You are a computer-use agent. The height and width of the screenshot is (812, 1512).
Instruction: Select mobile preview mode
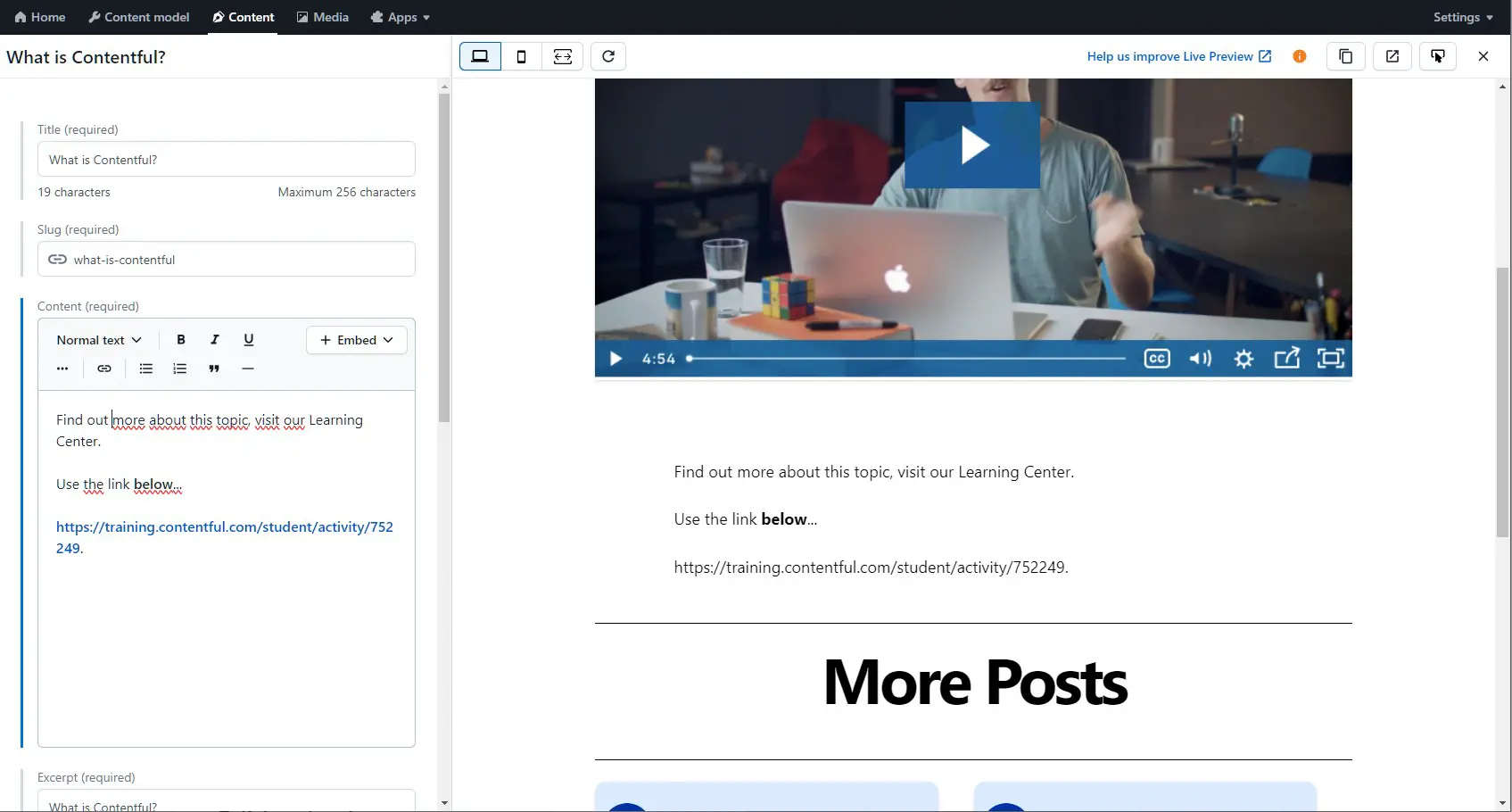[x=522, y=56]
